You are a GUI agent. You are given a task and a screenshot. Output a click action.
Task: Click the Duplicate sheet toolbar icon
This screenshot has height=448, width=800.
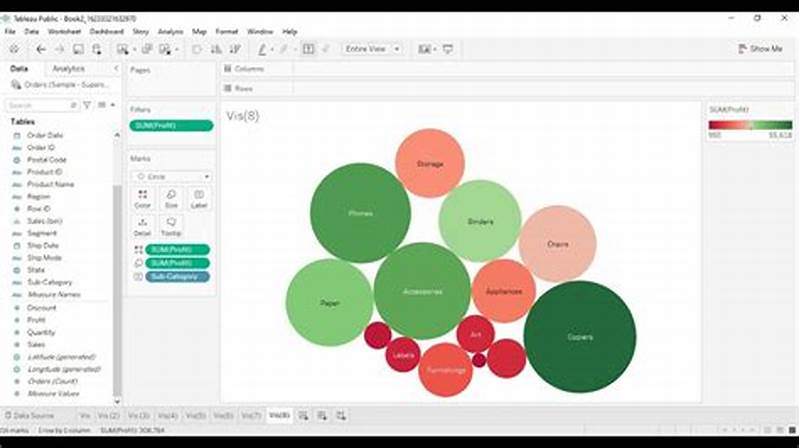coord(147,49)
